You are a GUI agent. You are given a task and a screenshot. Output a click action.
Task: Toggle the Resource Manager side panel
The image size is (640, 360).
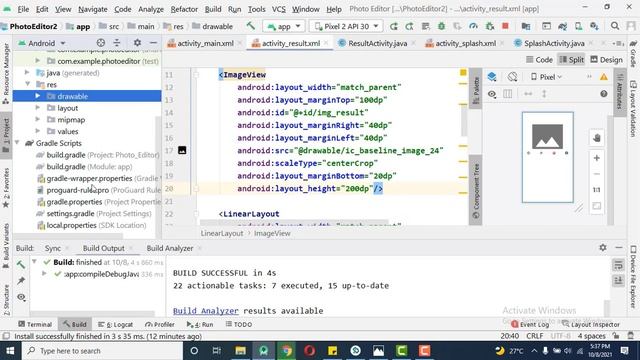tap(6, 73)
